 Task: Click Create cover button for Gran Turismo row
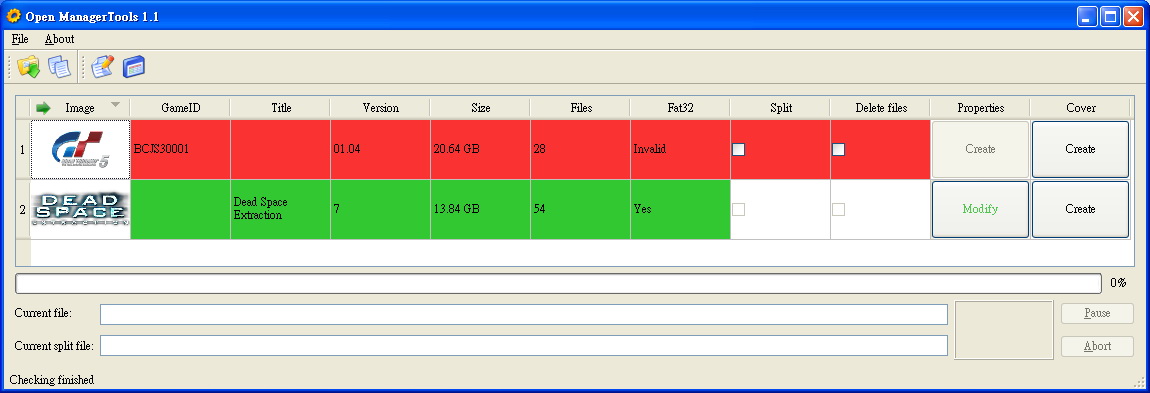(x=1080, y=149)
